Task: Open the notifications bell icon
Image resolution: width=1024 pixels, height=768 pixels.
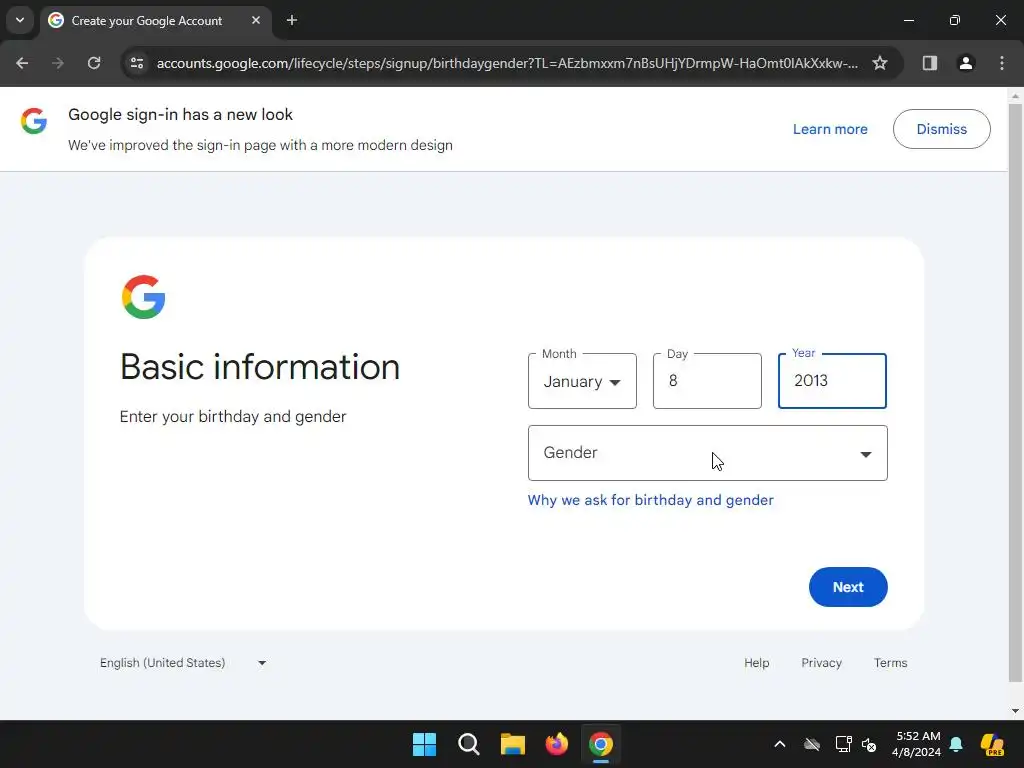Action: pos(956,744)
